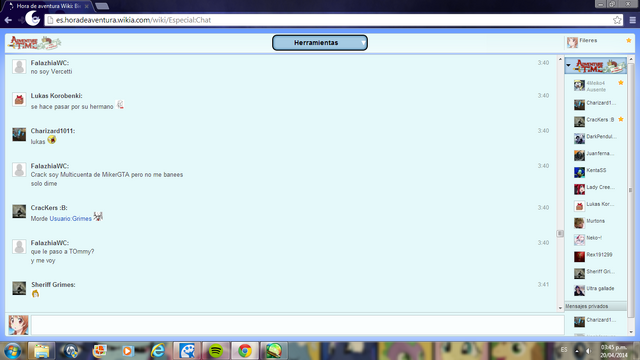640x360 pixels.
Task: Launch Internet Explorer from the taskbar
Action: (x=158, y=351)
